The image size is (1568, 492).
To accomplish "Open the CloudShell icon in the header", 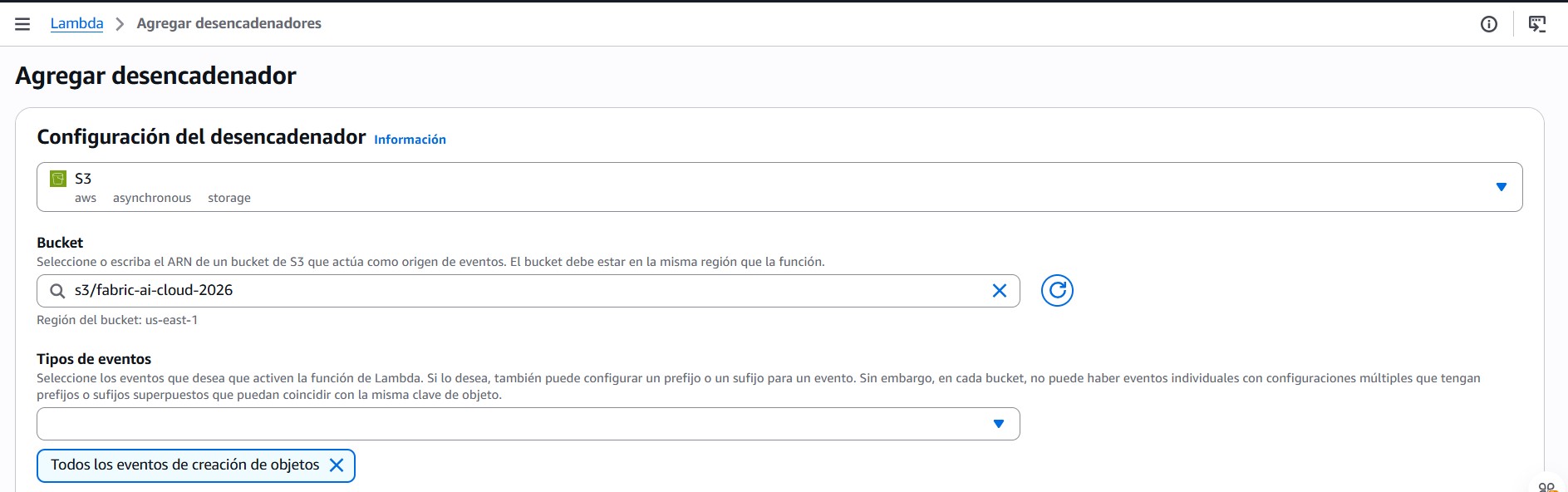I will [x=1537, y=24].
